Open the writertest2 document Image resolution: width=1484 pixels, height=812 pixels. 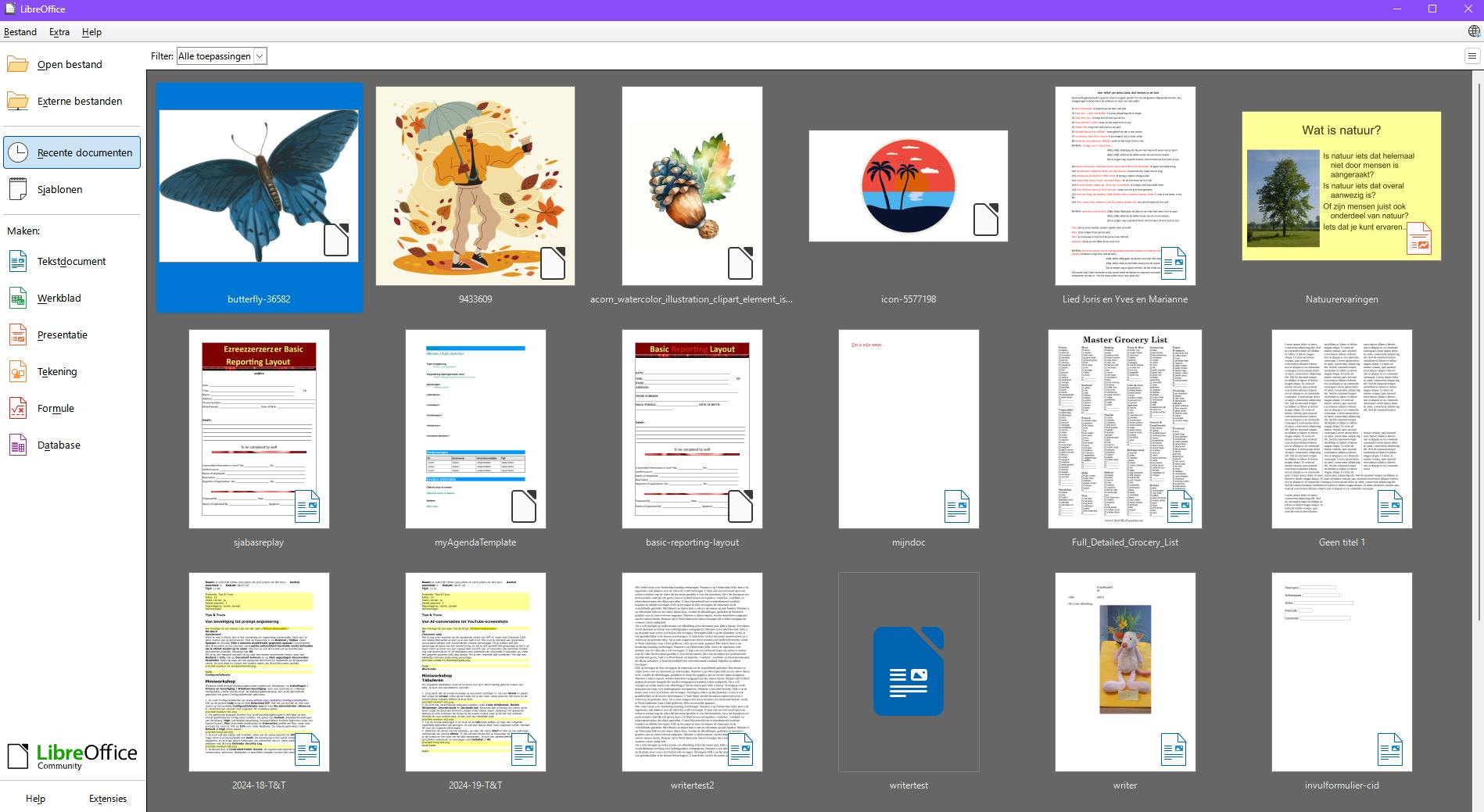pos(692,672)
